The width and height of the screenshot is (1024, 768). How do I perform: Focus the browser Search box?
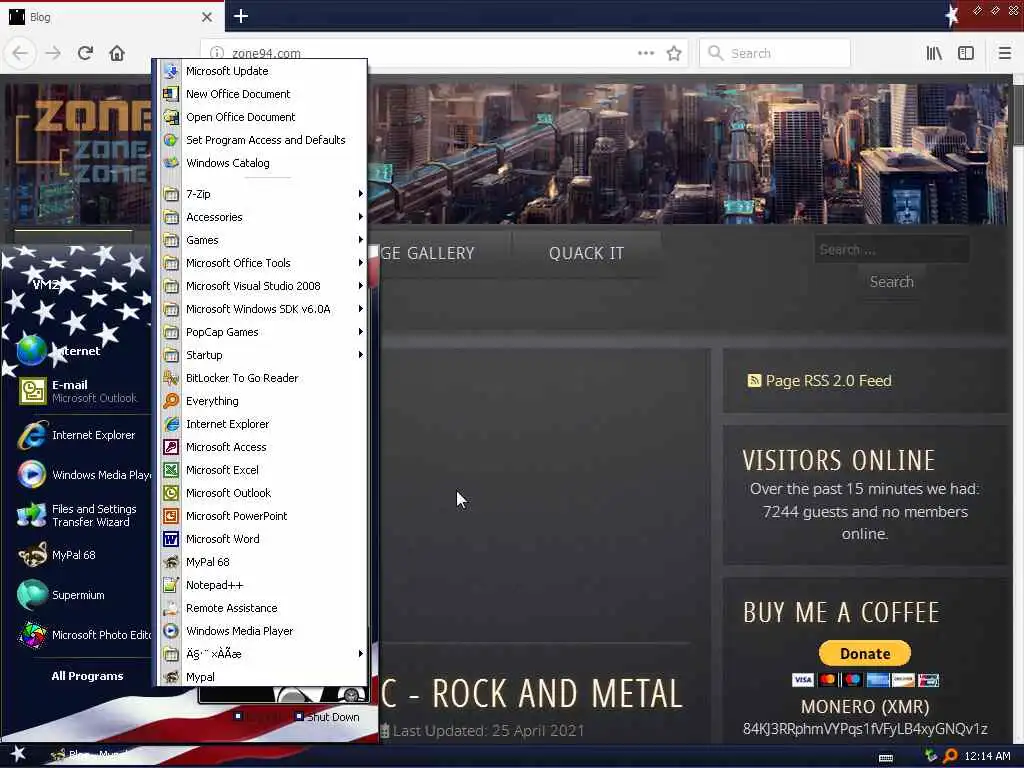coord(775,53)
